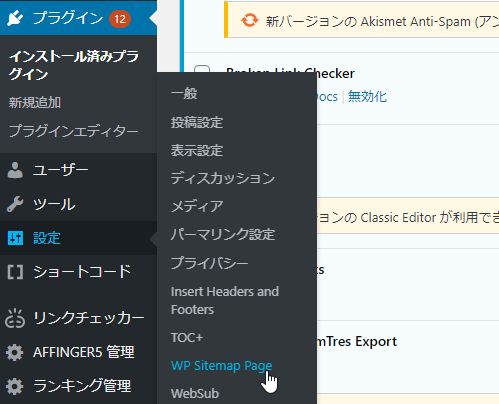This screenshot has width=499, height=404.
Task: Select 一般 in the settings flyout
Action: click(x=184, y=93)
